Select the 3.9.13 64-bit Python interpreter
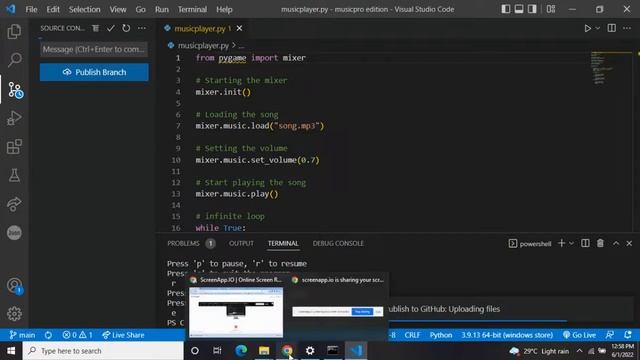Image resolution: width=640 pixels, height=360 pixels. (507, 335)
